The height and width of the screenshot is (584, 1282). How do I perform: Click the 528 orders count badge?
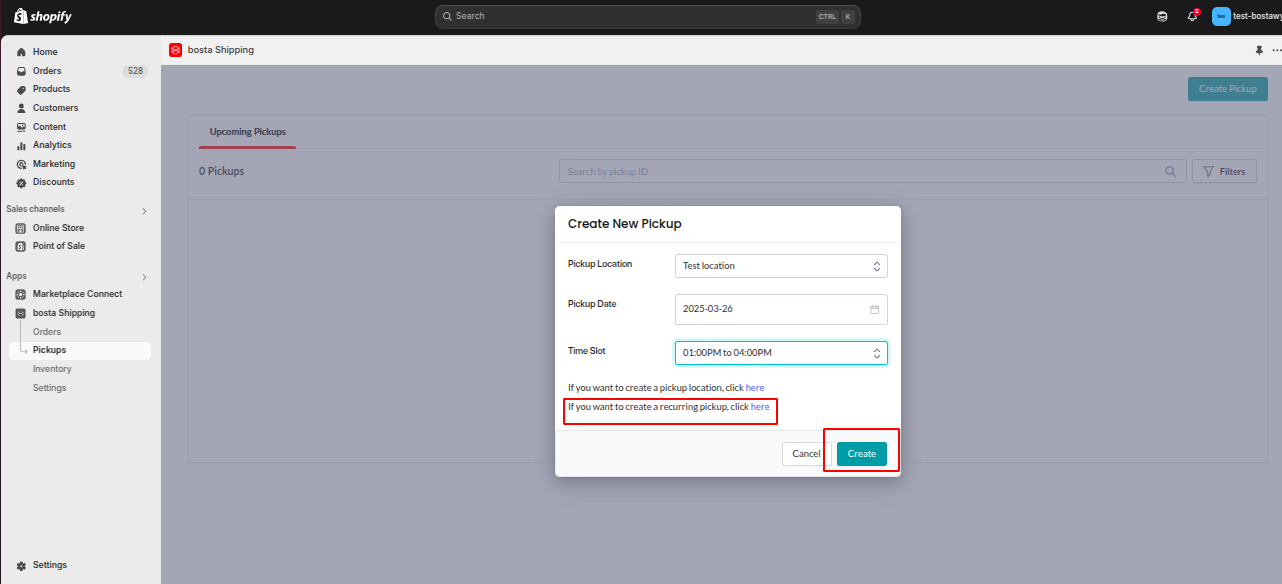tap(135, 71)
